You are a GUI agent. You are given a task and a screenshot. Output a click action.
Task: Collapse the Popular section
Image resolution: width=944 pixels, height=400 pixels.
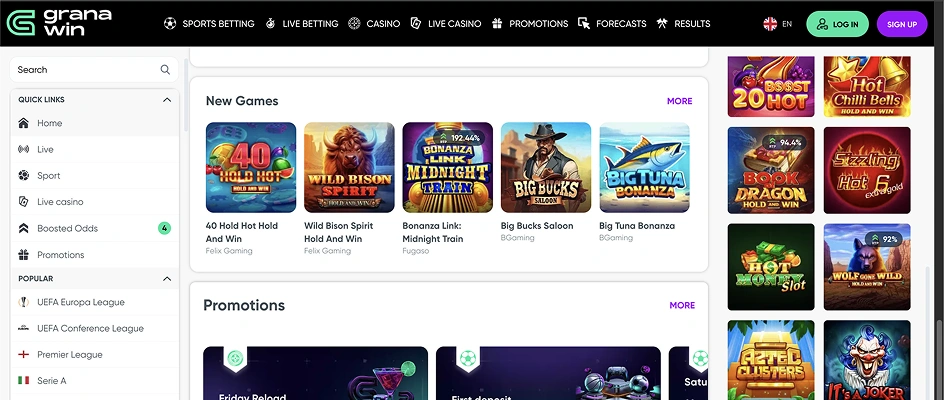pos(167,279)
